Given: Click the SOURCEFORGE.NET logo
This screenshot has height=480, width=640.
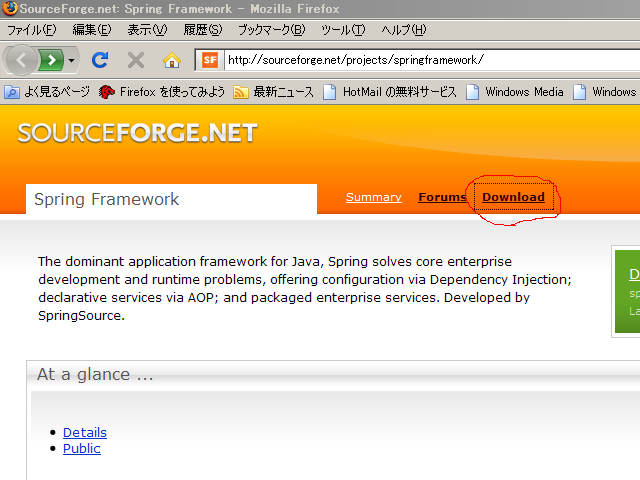Looking at the screenshot, I should tap(137, 133).
